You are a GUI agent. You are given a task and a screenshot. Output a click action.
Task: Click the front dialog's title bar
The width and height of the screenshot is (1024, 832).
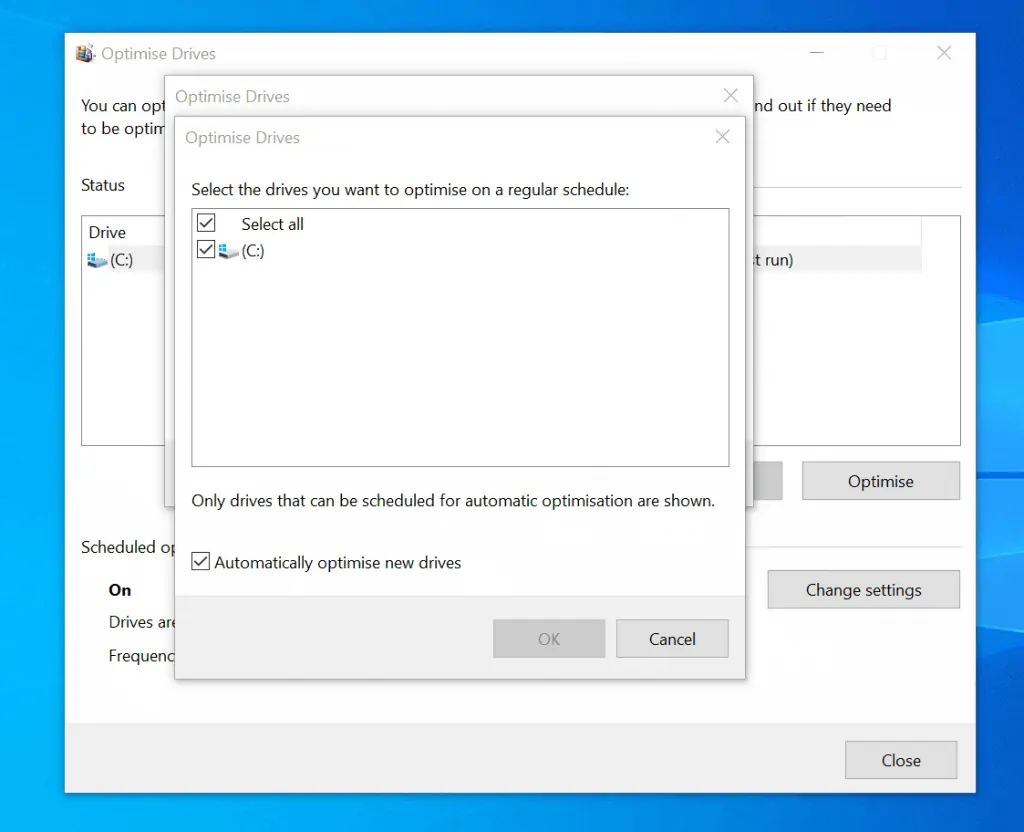[x=450, y=137]
